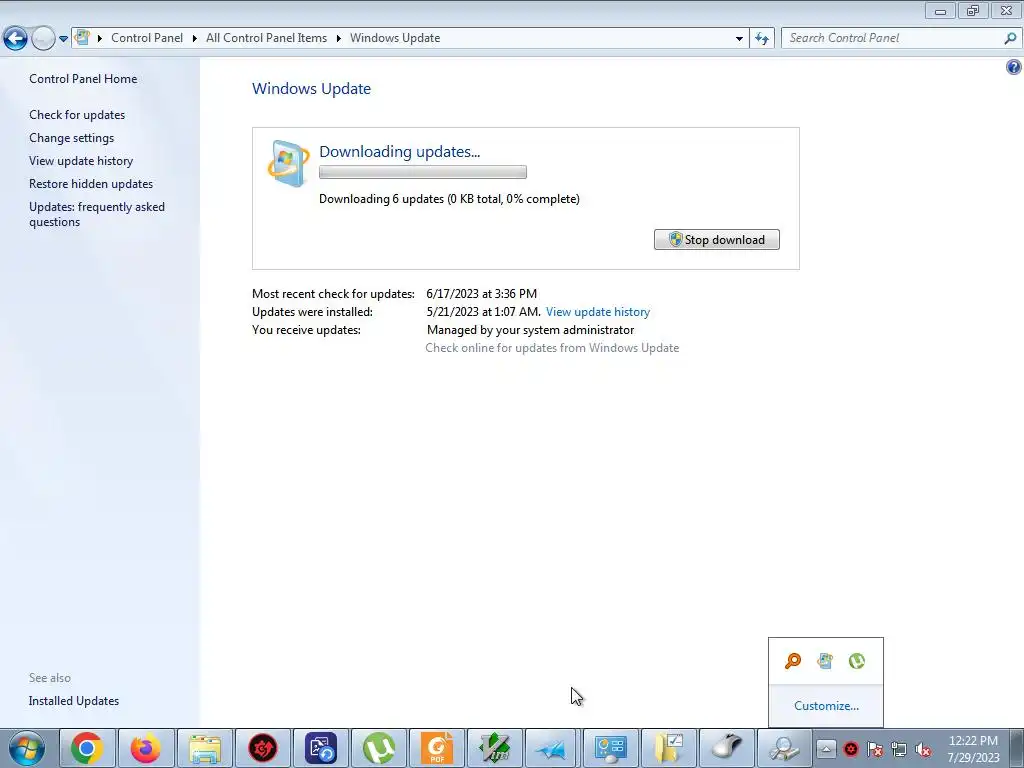Collapse the hidden tray icons arrow
Screen dimensions: 1024x768
825,749
